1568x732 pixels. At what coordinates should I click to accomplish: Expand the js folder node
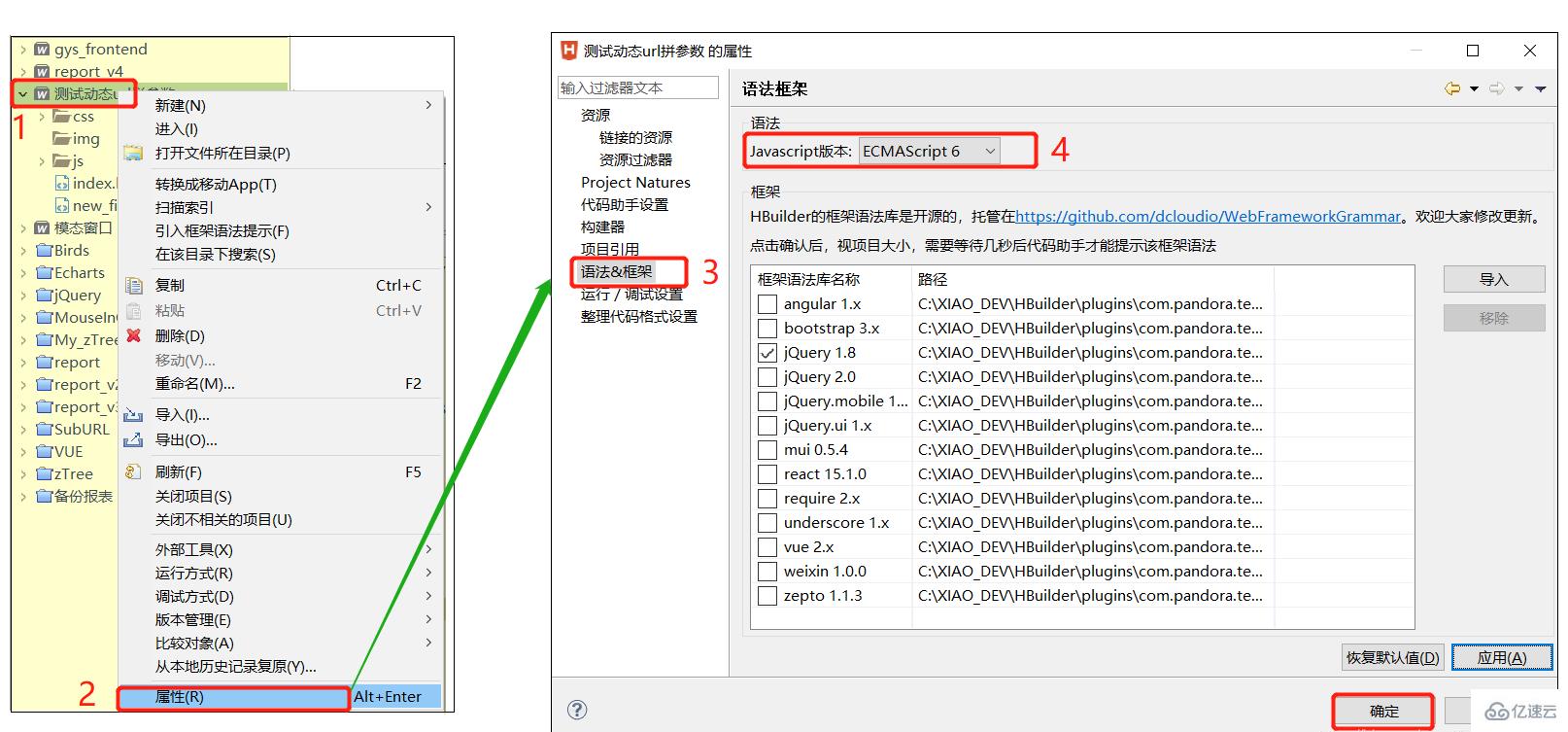coord(42,161)
